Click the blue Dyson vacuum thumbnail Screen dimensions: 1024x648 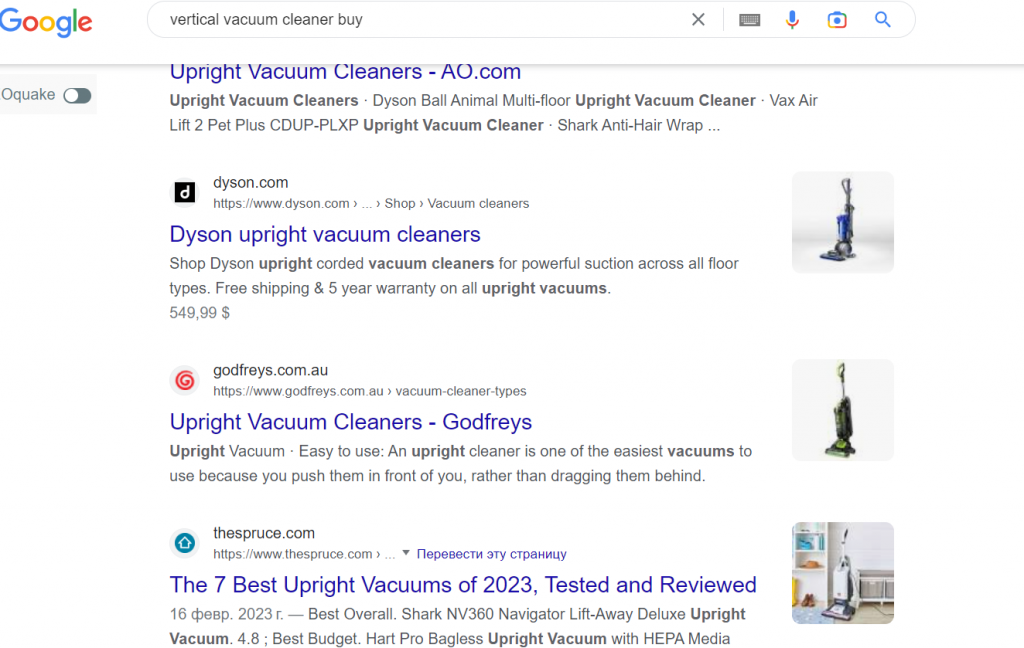[842, 222]
